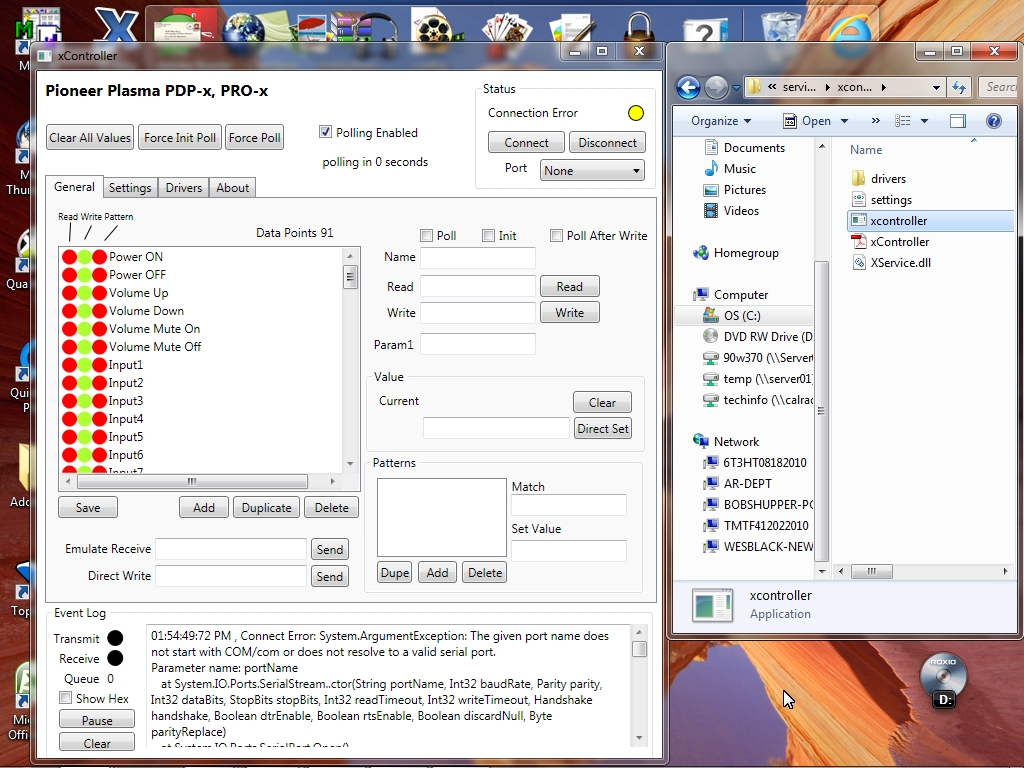
Task: Click the Clear All Values button
Action: pyautogui.click(x=90, y=137)
